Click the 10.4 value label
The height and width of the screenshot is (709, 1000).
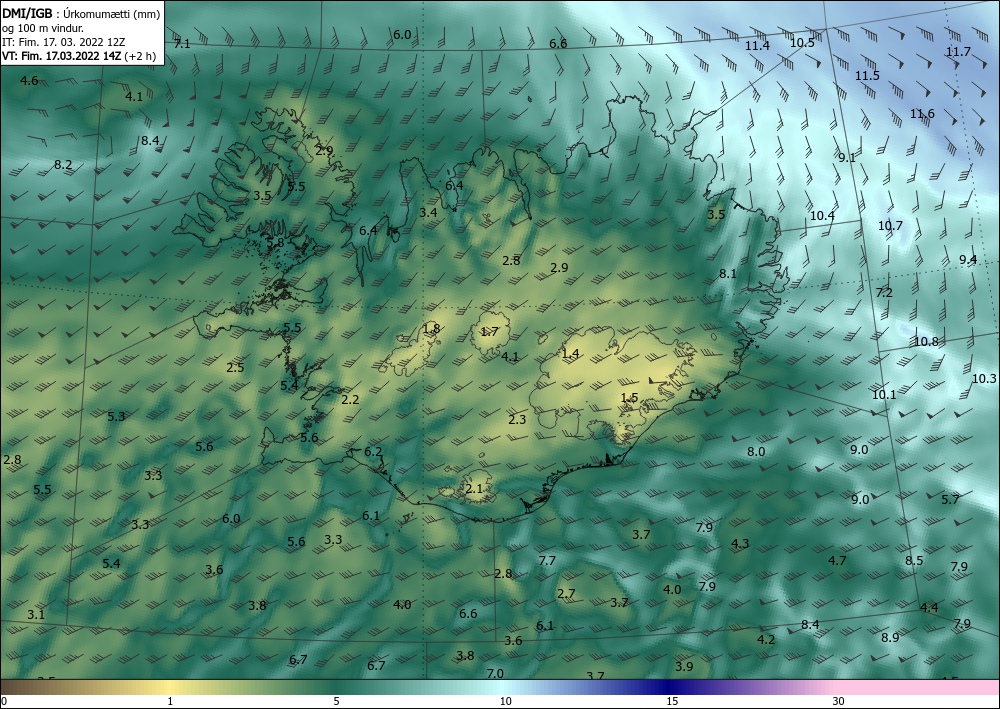(x=822, y=216)
